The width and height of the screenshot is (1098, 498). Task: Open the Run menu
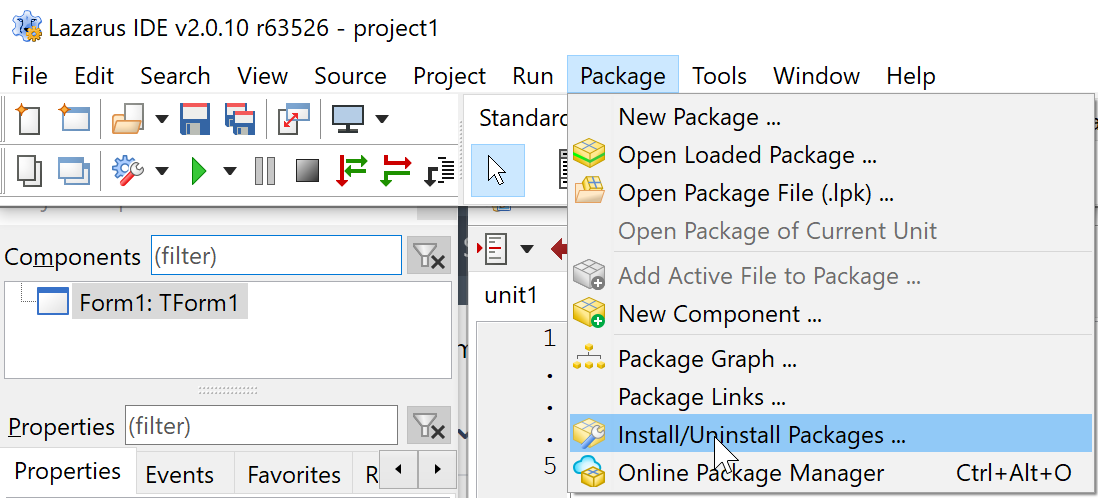pyautogui.click(x=533, y=76)
